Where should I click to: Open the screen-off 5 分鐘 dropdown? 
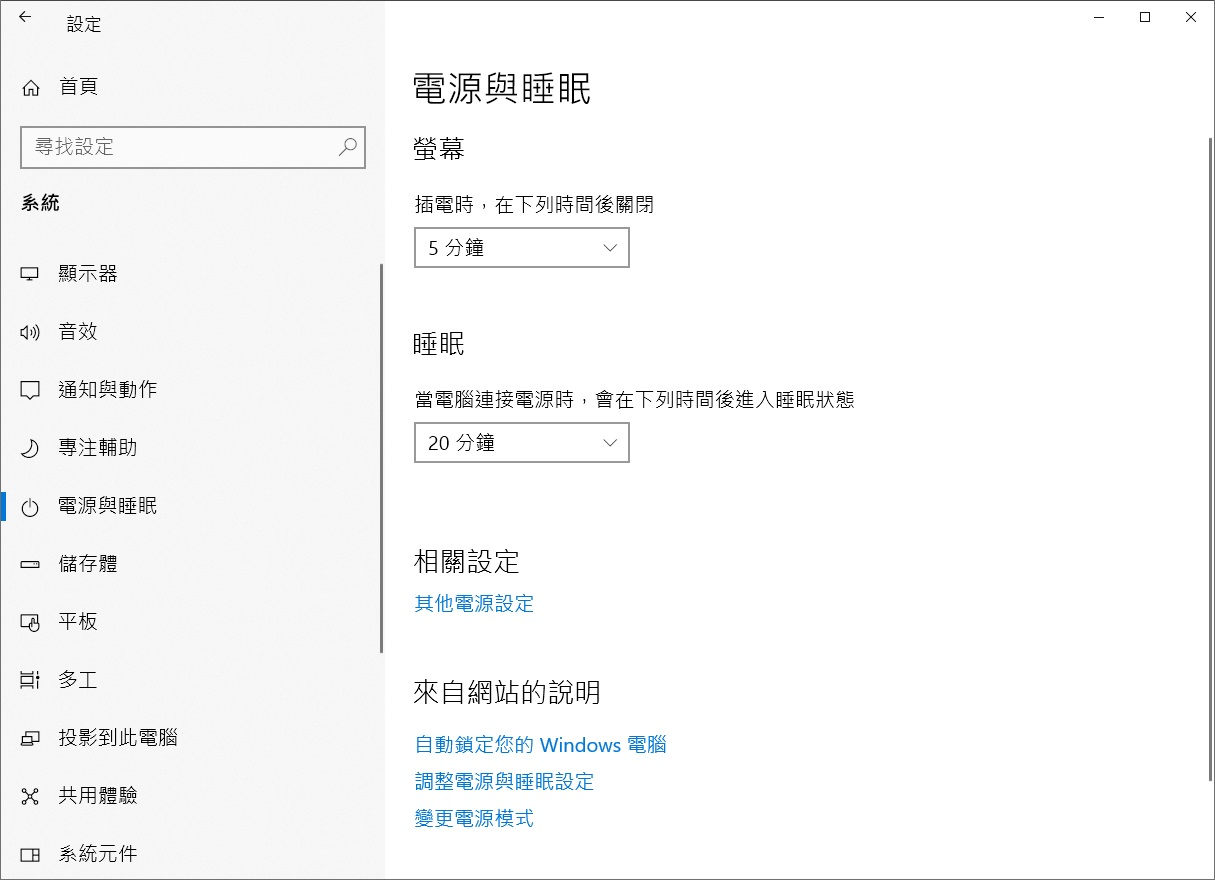tap(522, 248)
